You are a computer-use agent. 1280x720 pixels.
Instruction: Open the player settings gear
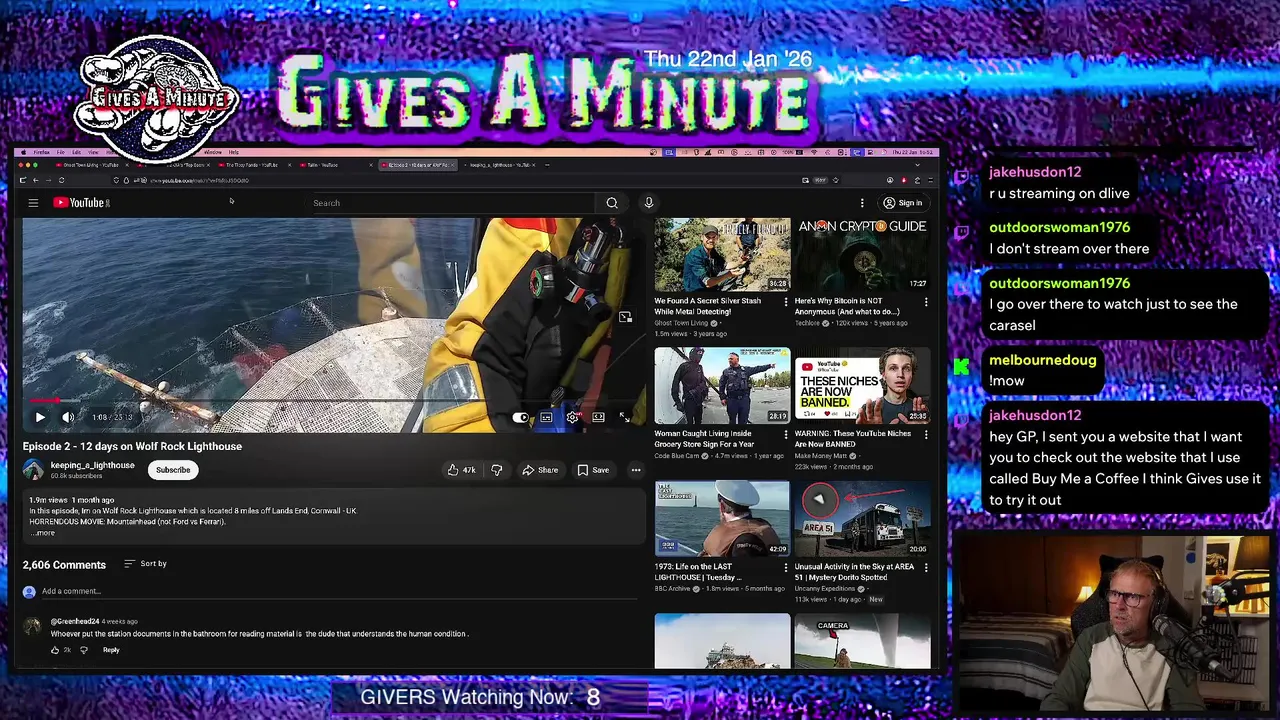tap(572, 417)
